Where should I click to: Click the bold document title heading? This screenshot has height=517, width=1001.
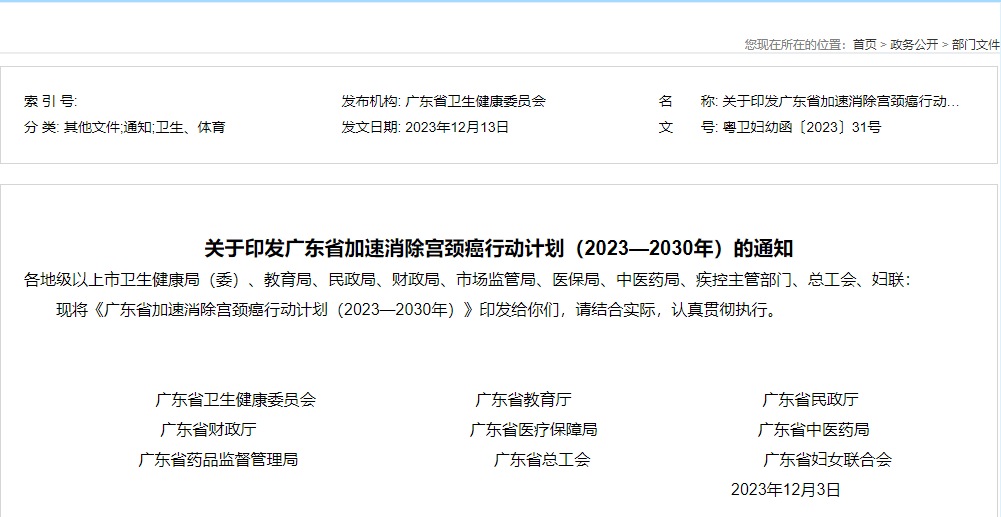[499, 248]
